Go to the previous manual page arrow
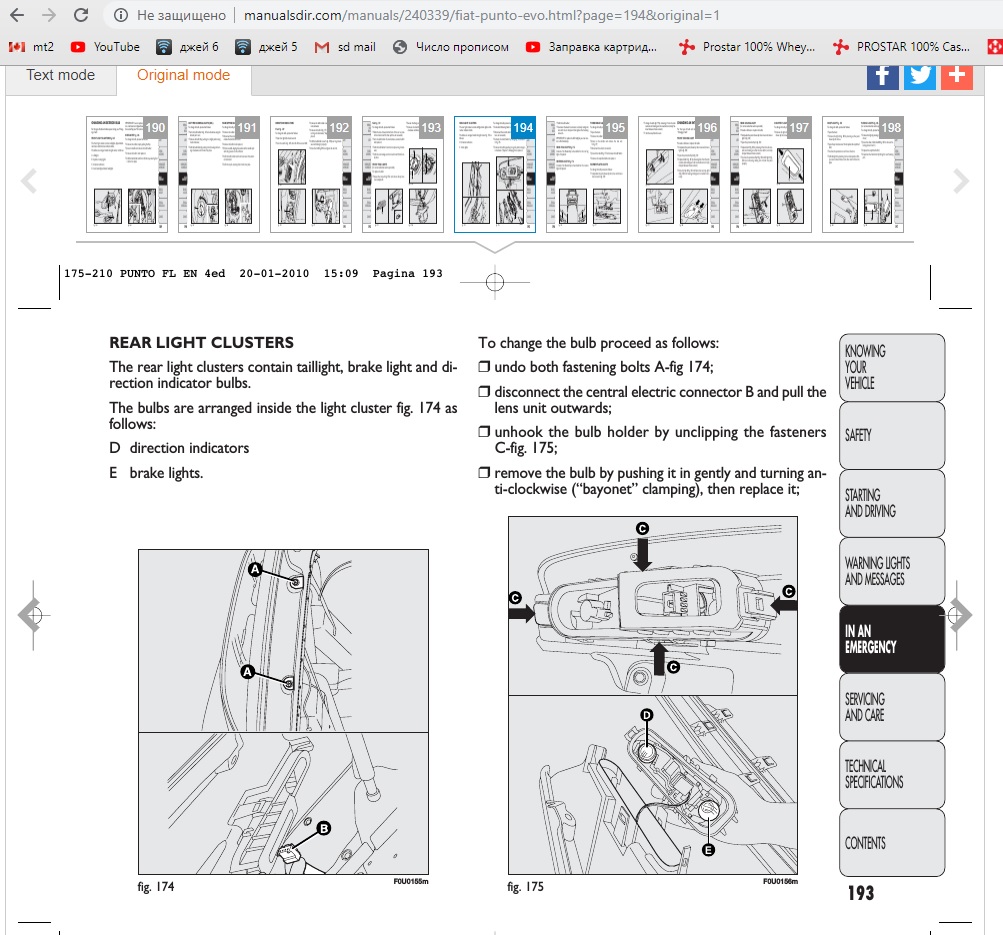The image size is (1003, 935). [30, 615]
